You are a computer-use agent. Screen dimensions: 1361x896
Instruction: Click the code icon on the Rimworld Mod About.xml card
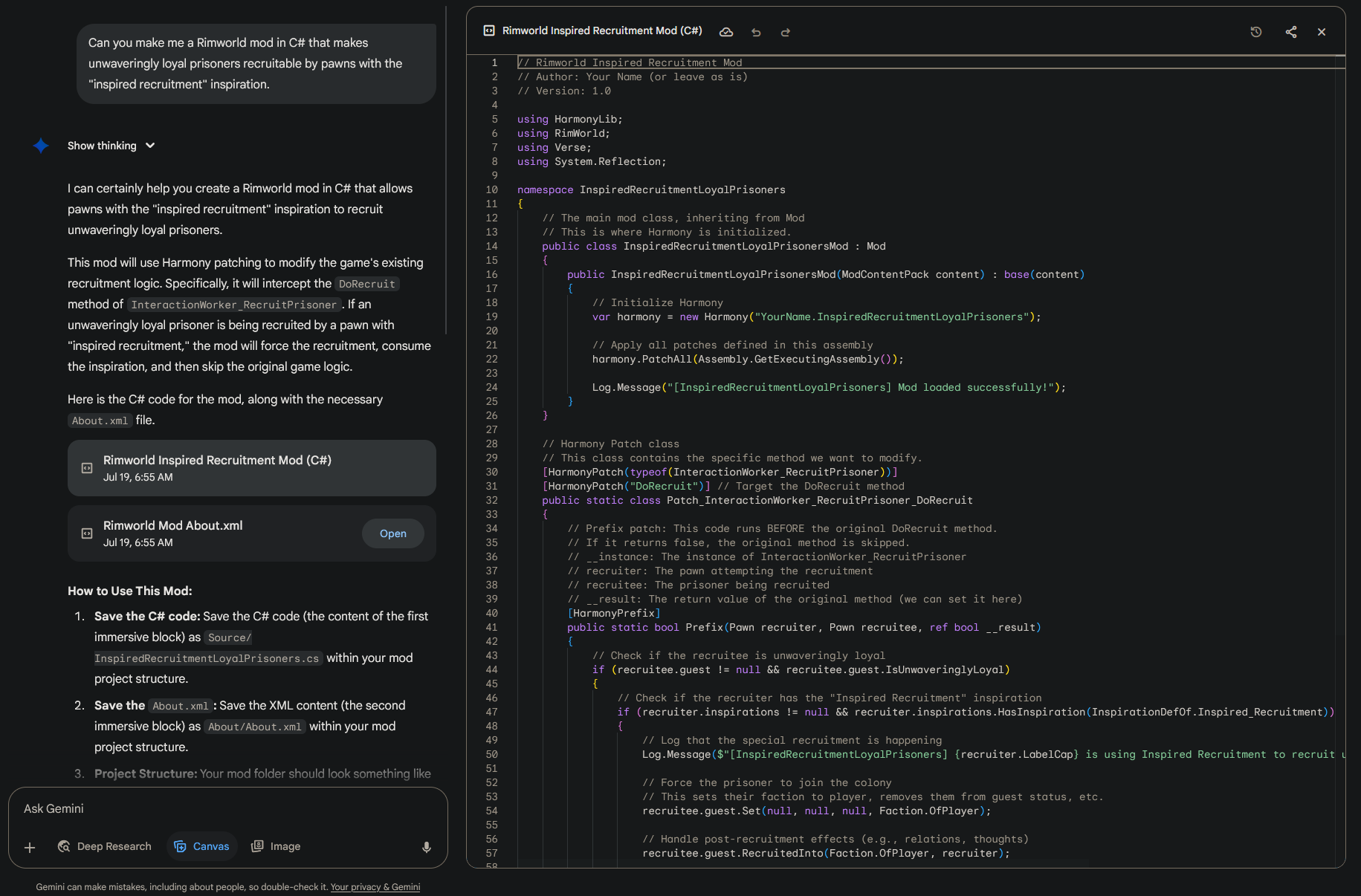coord(87,533)
